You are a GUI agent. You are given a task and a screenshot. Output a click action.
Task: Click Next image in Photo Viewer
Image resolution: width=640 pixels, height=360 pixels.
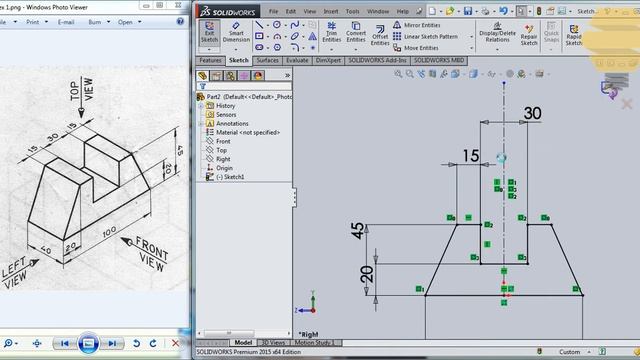coord(111,343)
